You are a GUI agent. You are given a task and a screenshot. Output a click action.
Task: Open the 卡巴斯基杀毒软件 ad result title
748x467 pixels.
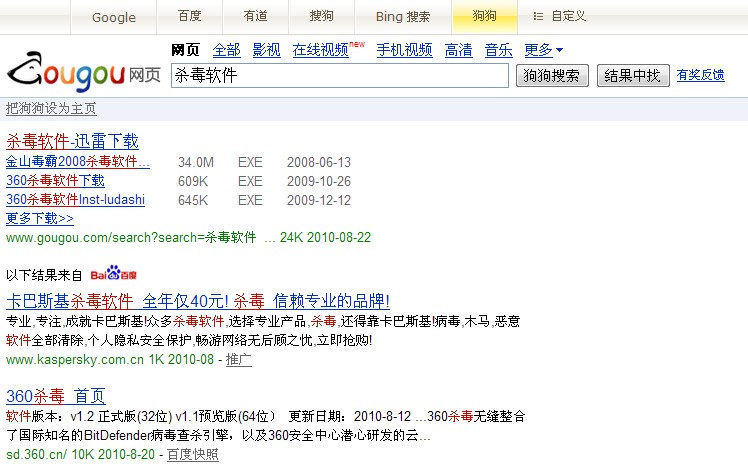point(198,301)
